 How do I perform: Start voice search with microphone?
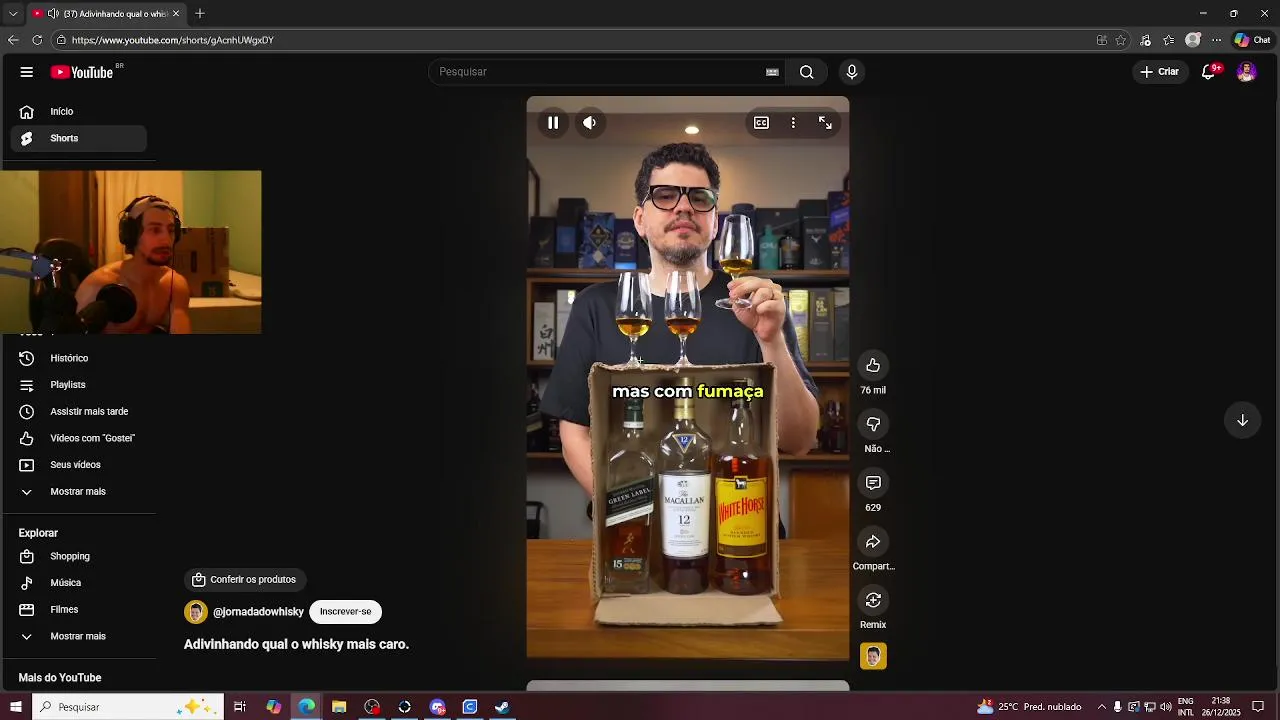point(852,72)
